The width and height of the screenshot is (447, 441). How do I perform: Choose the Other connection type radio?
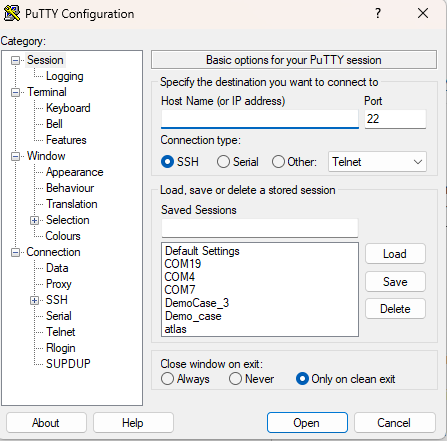tap(278, 162)
